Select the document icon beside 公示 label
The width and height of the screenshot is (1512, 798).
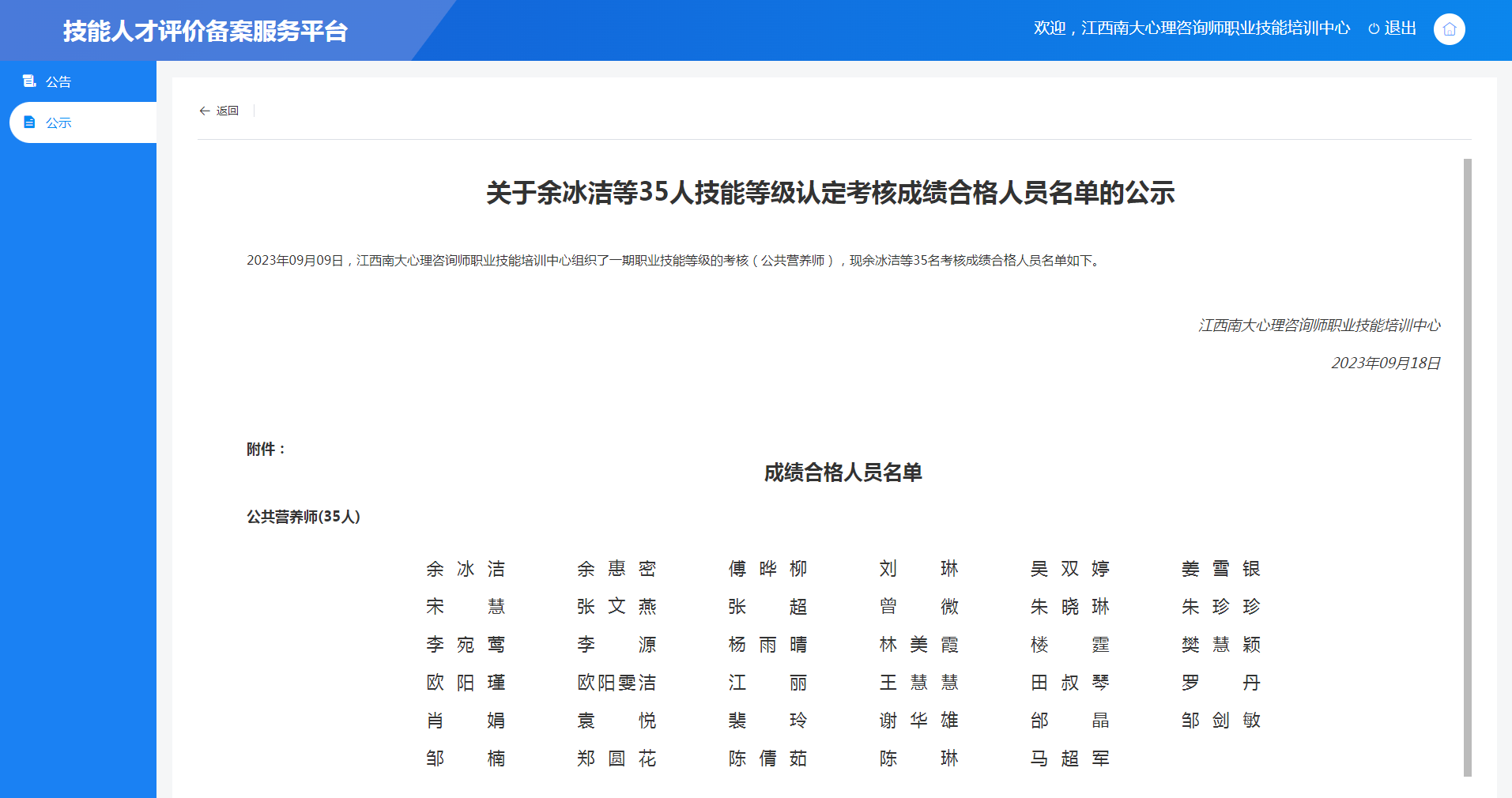pyautogui.click(x=30, y=122)
